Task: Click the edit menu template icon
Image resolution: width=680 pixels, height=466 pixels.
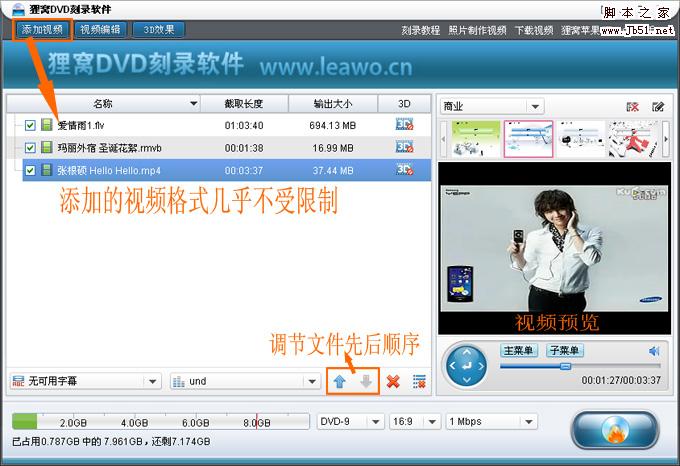Action: pos(658,107)
